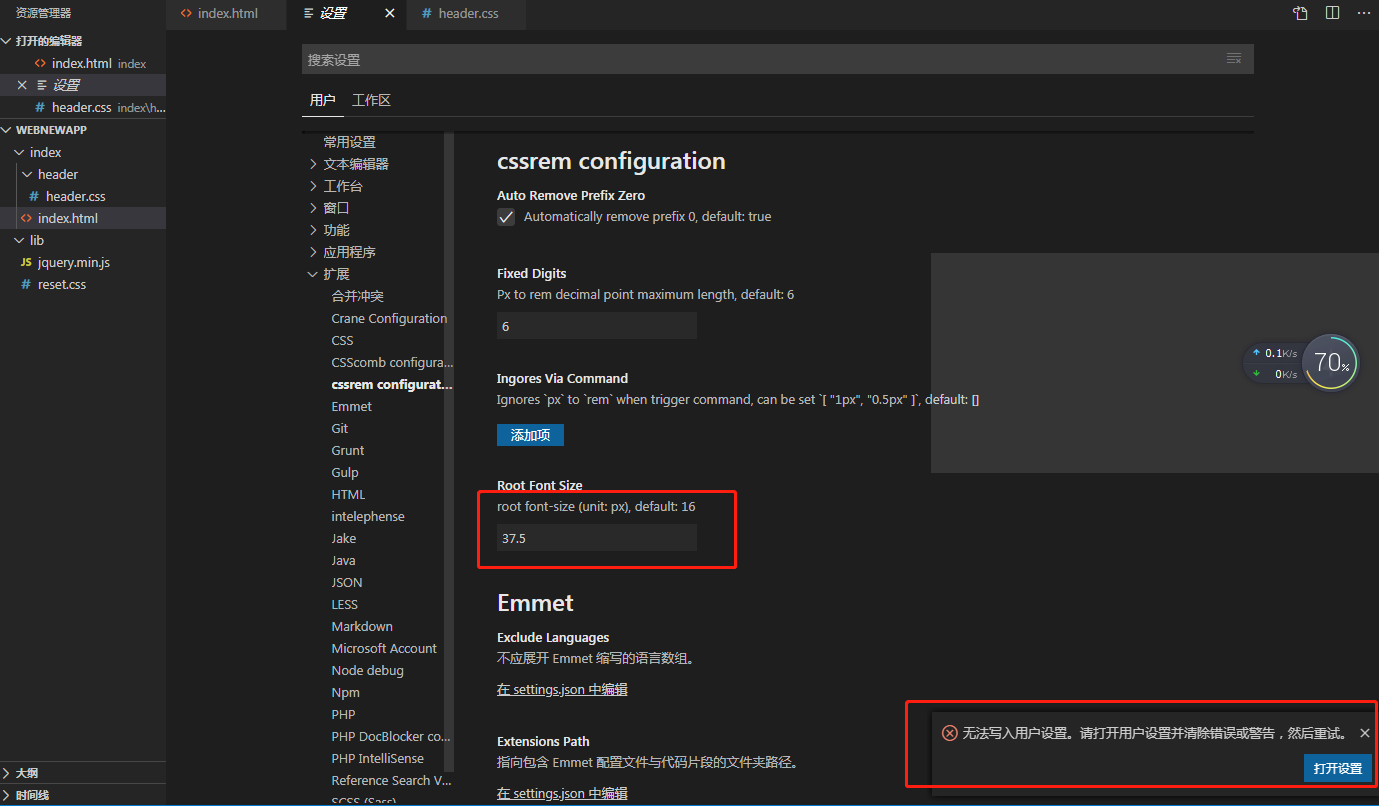Viewport: 1379px width, 806px height.
Task: Click 打开设置 button in notification
Action: (x=1338, y=768)
